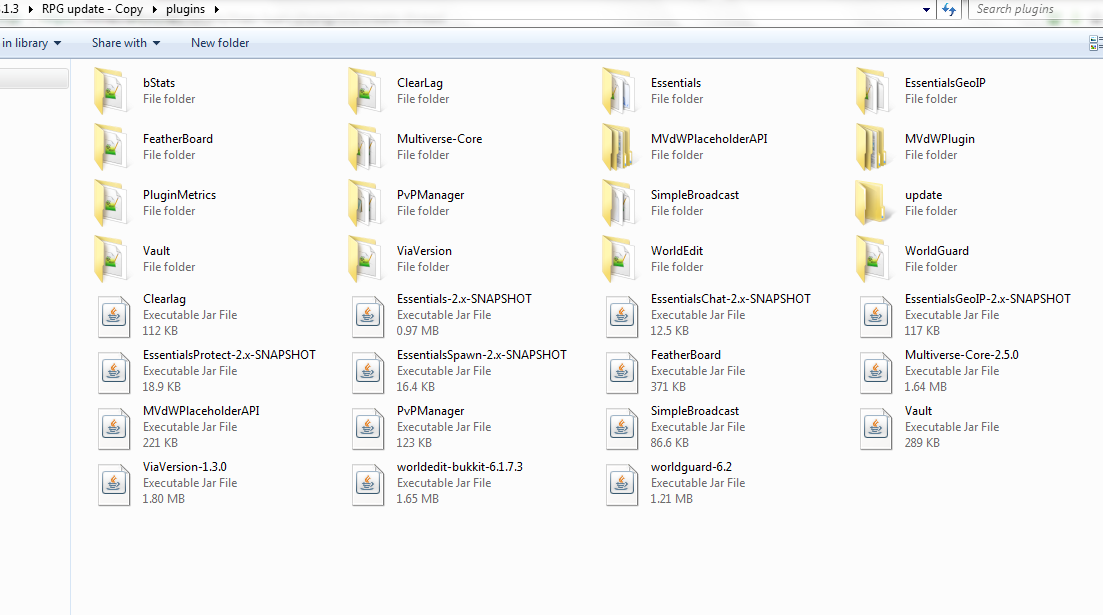Expand the address bar history dropdown
The width and height of the screenshot is (1103, 615).
pyautogui.click(x=926, y=10)
